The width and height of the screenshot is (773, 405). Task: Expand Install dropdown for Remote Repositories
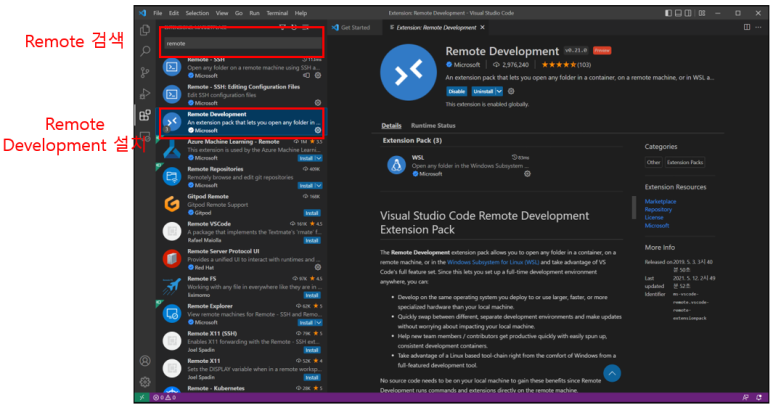[319, 186]
